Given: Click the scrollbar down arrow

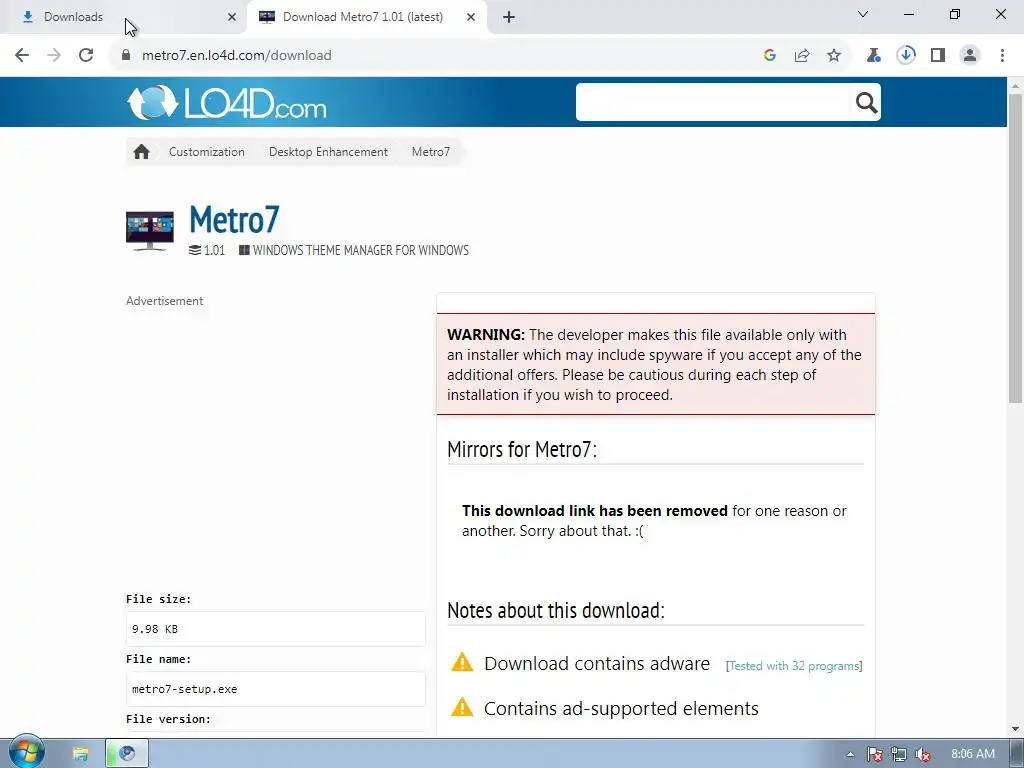Looking at the screenshot, I should tap(1016, 729).
